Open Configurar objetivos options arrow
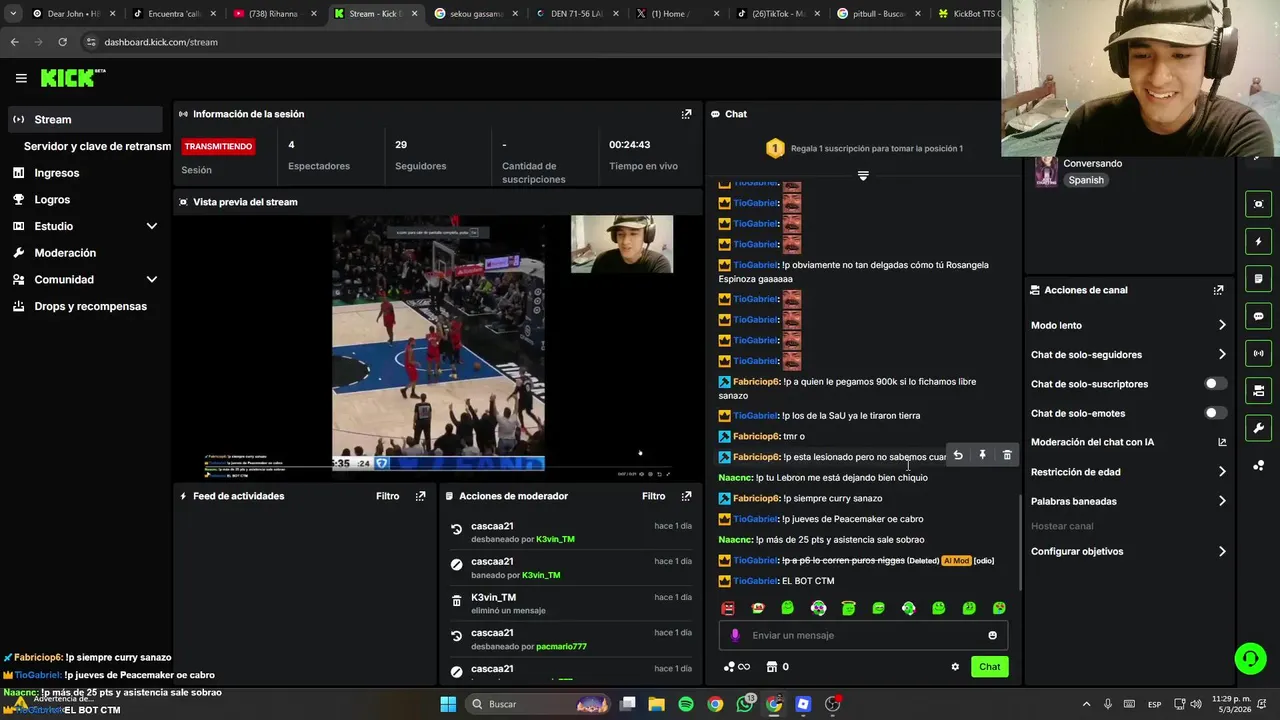Viewport: 1280px width, 720px height. (x=1222, y=551)
